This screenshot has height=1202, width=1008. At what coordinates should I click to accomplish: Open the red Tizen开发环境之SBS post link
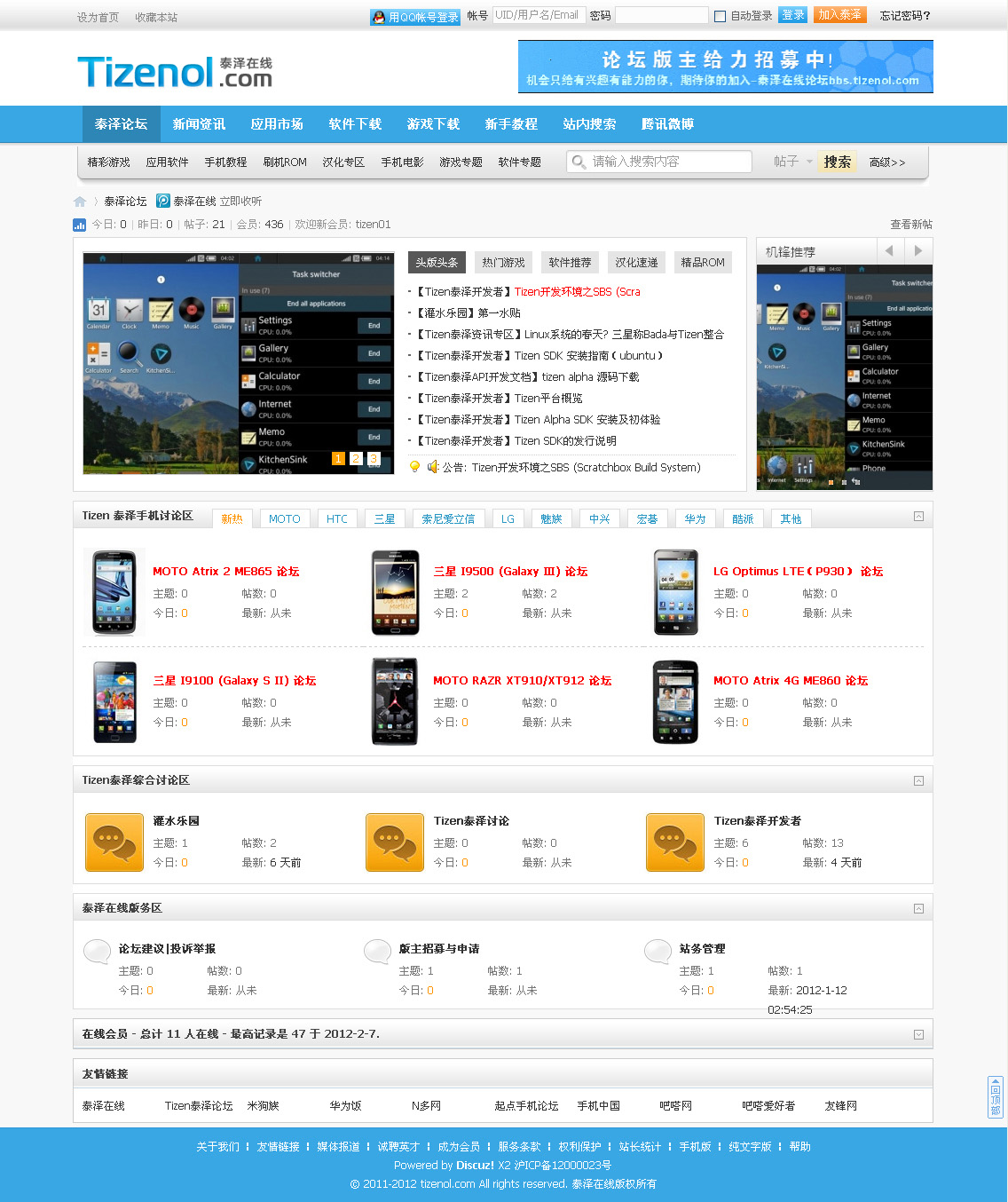pyautogui.click(x=578, y=292)
